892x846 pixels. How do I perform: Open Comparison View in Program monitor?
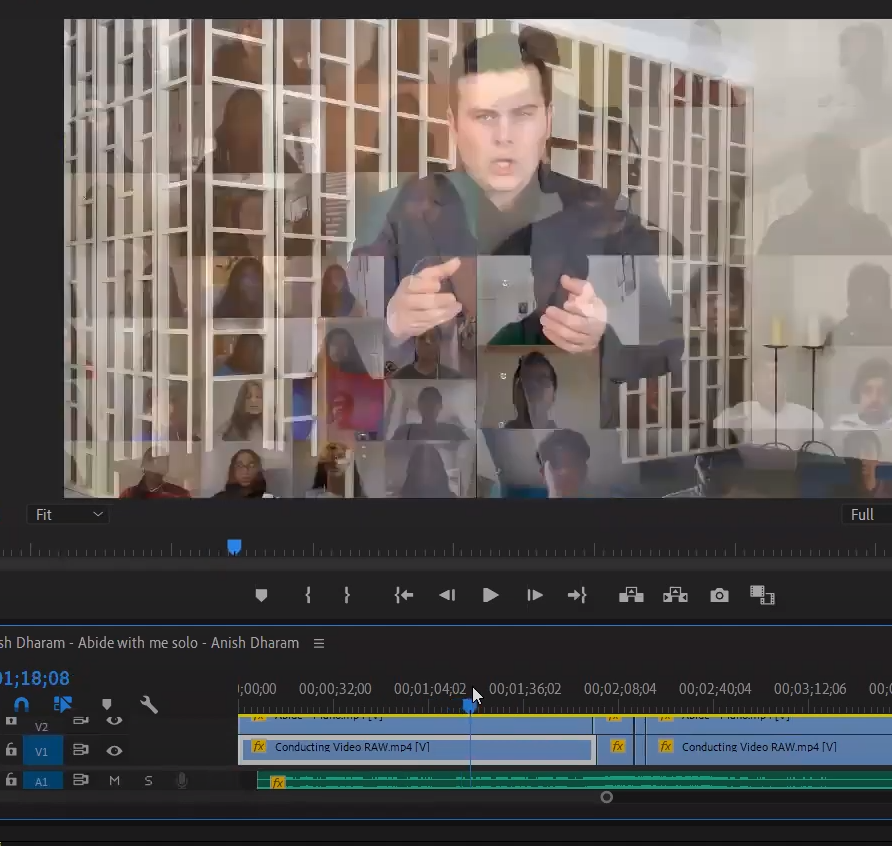pyautogui.click(x=762, y=595)
